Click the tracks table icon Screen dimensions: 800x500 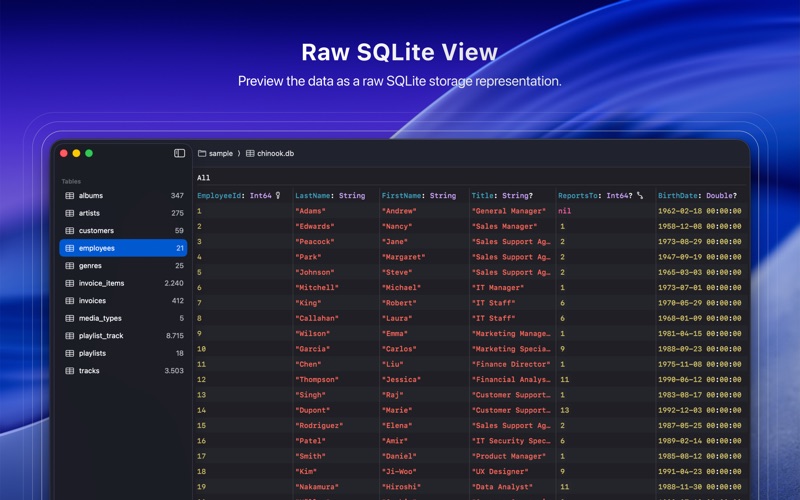[69, 371]
